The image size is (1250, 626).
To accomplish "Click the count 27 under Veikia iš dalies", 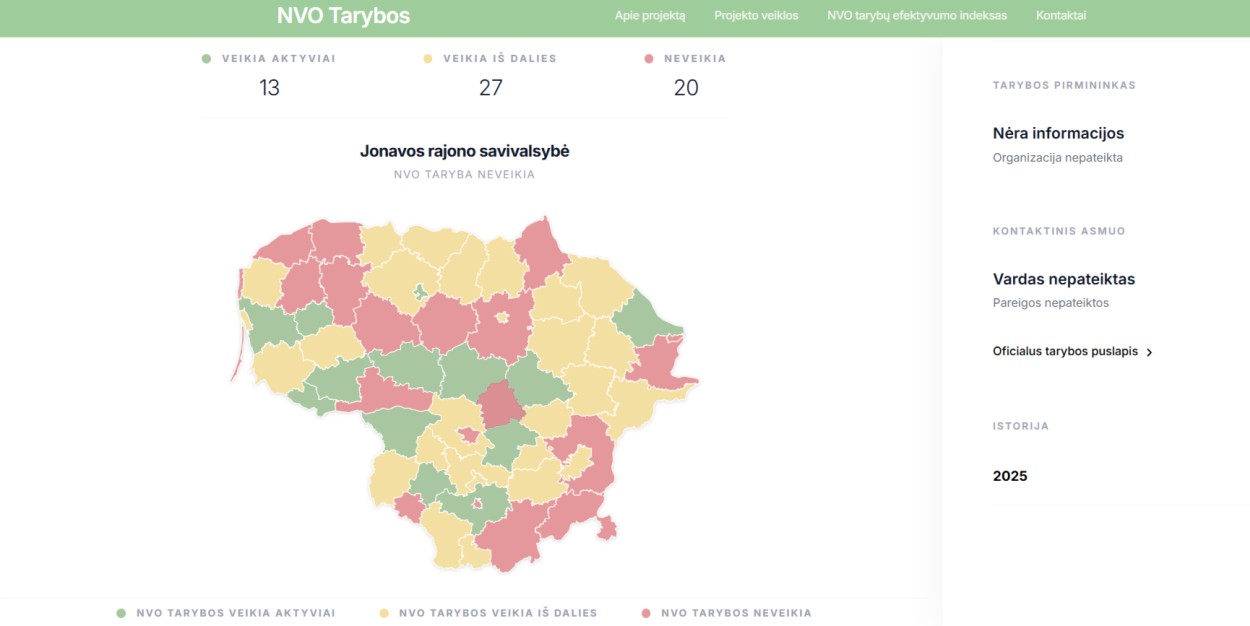I will point(490,88).
